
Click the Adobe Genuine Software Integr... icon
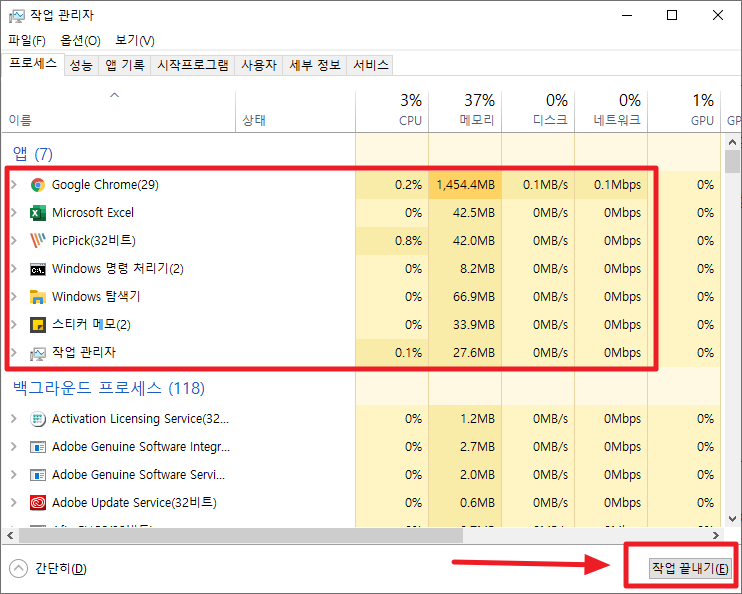point(38,447)
